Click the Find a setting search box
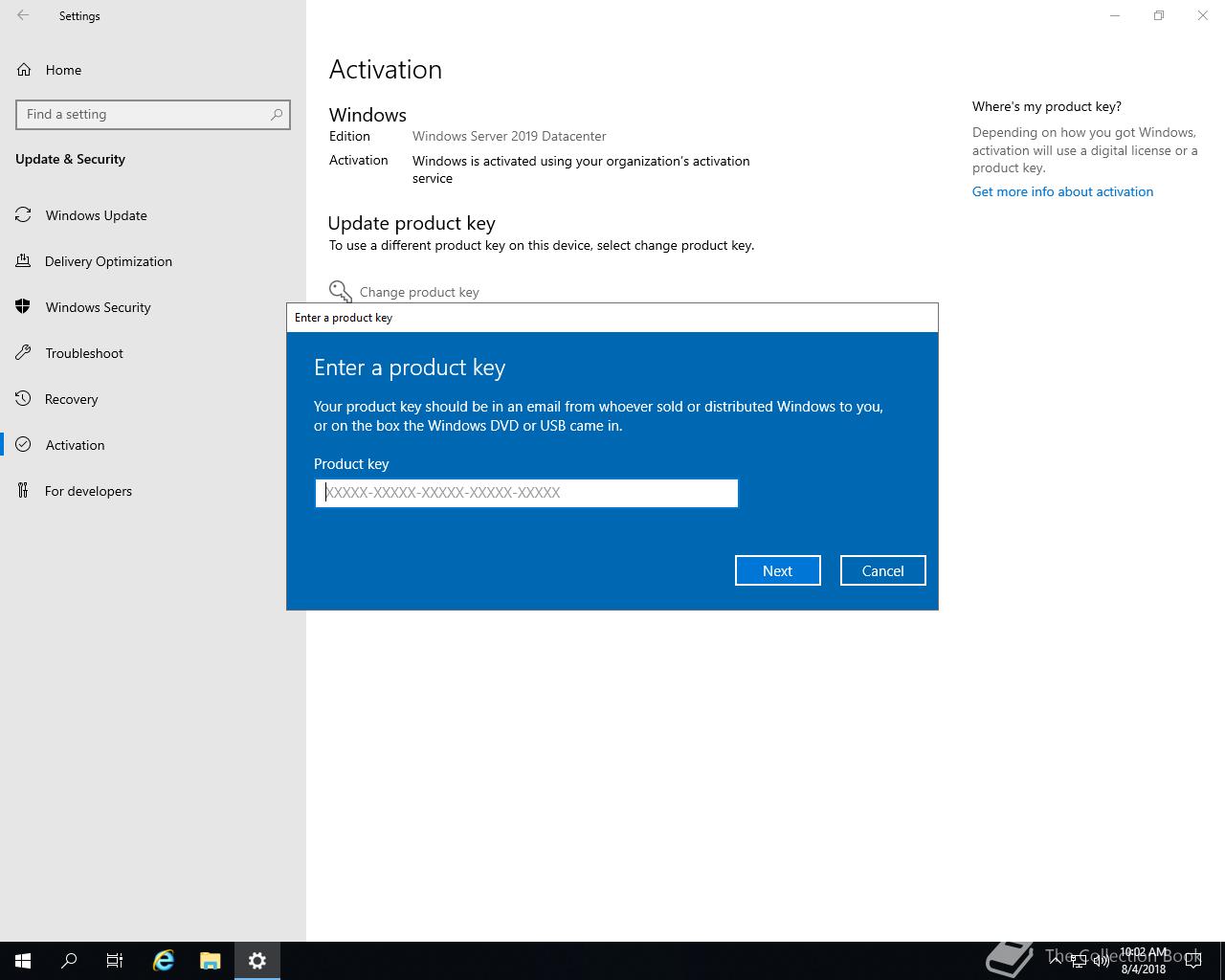Image resolution: width=1225 pixels, height=980 pixels. click(153, 114)
